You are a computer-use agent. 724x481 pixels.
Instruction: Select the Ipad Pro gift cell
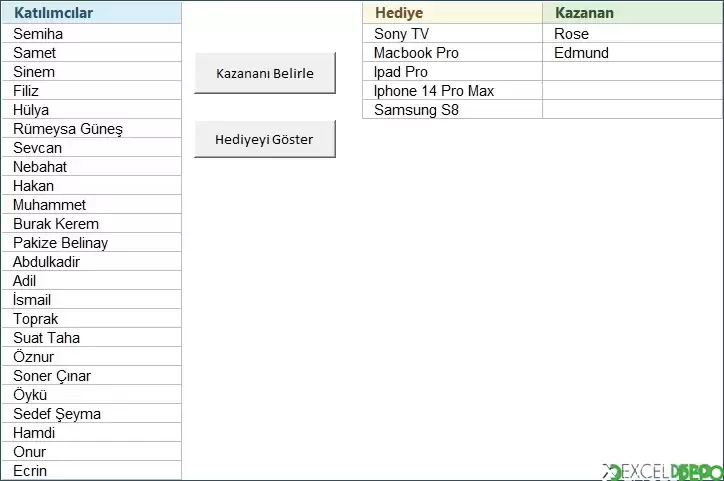[452, 71]
